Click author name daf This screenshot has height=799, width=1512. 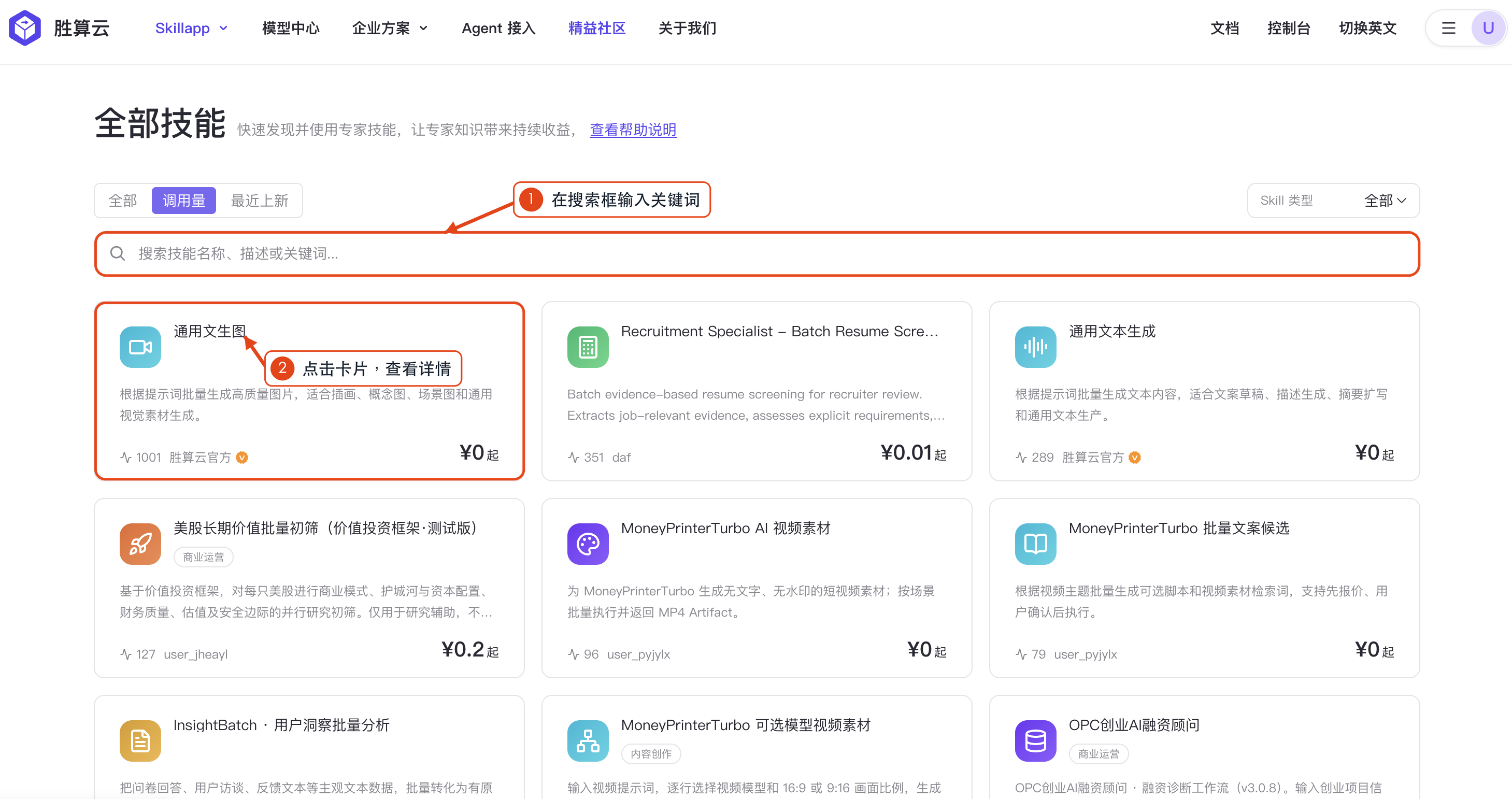point(621,458)
